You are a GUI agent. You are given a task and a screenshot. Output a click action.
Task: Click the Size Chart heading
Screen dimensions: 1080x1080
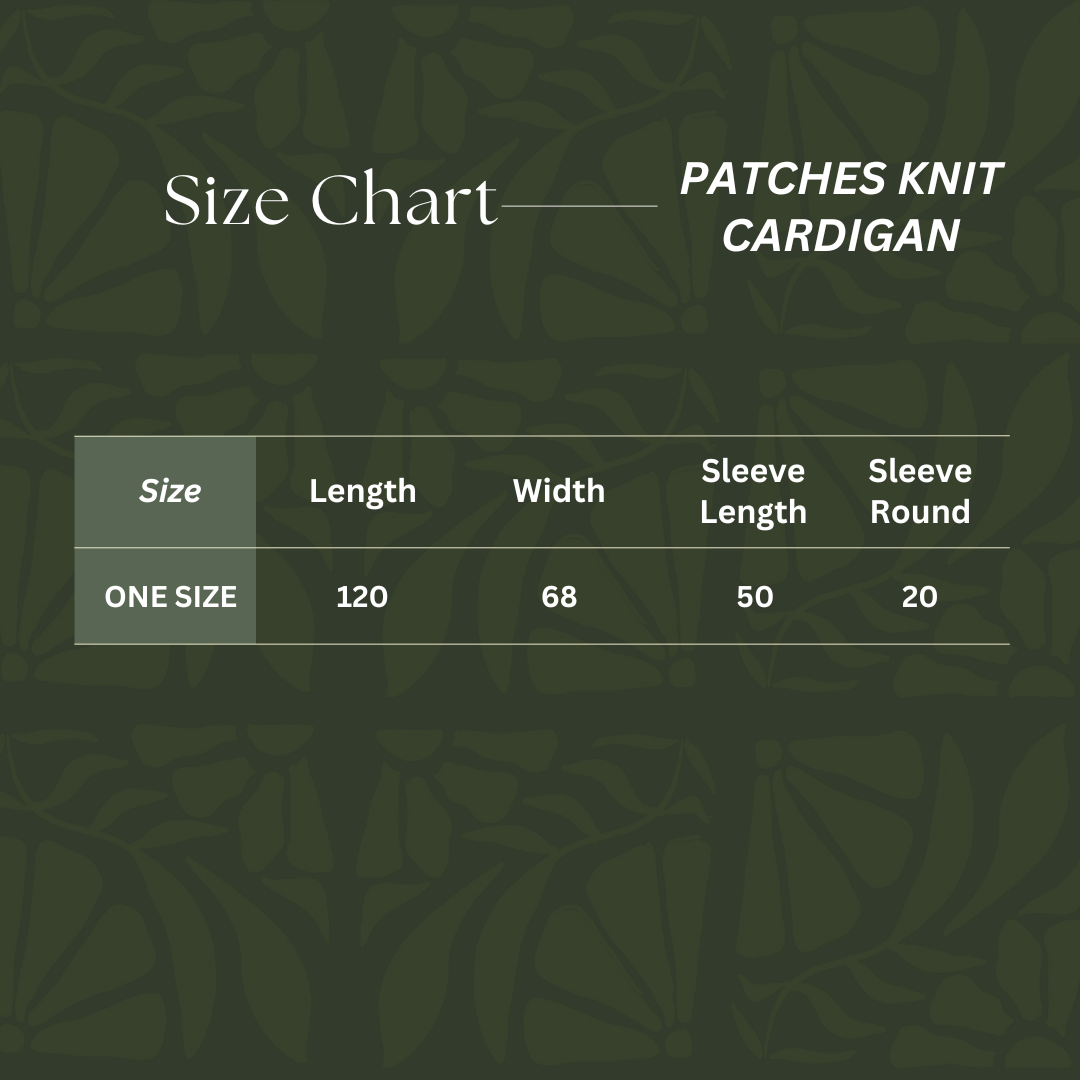(330, 200)
